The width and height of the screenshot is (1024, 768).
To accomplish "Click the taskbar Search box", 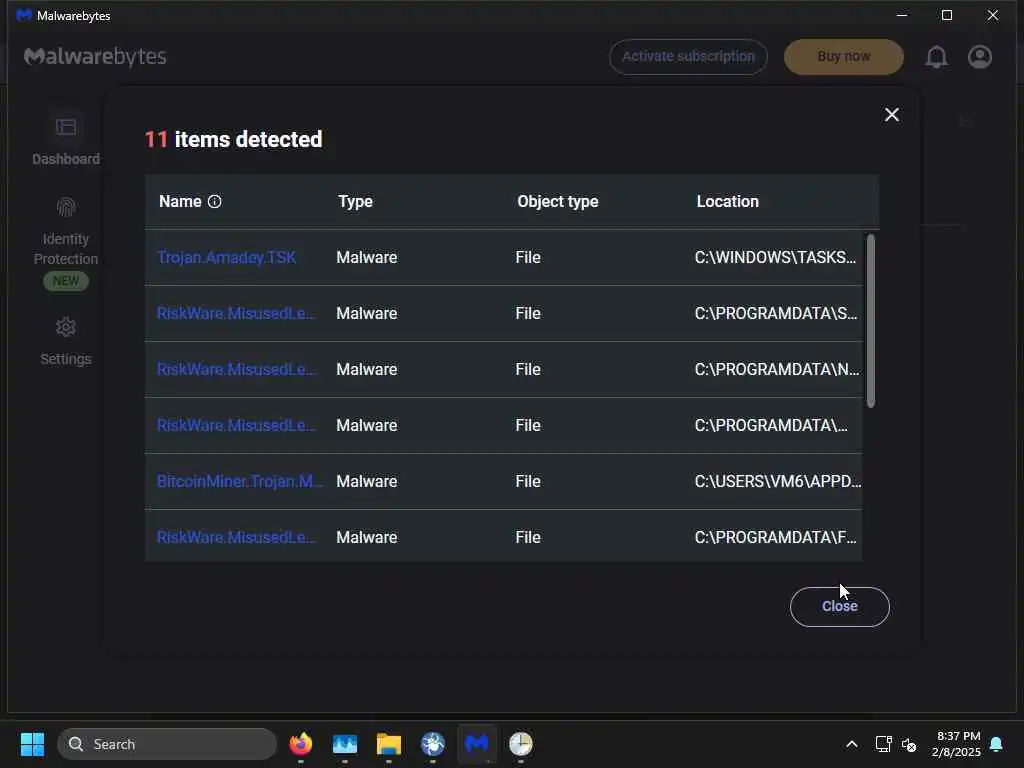I will point(167,744).
